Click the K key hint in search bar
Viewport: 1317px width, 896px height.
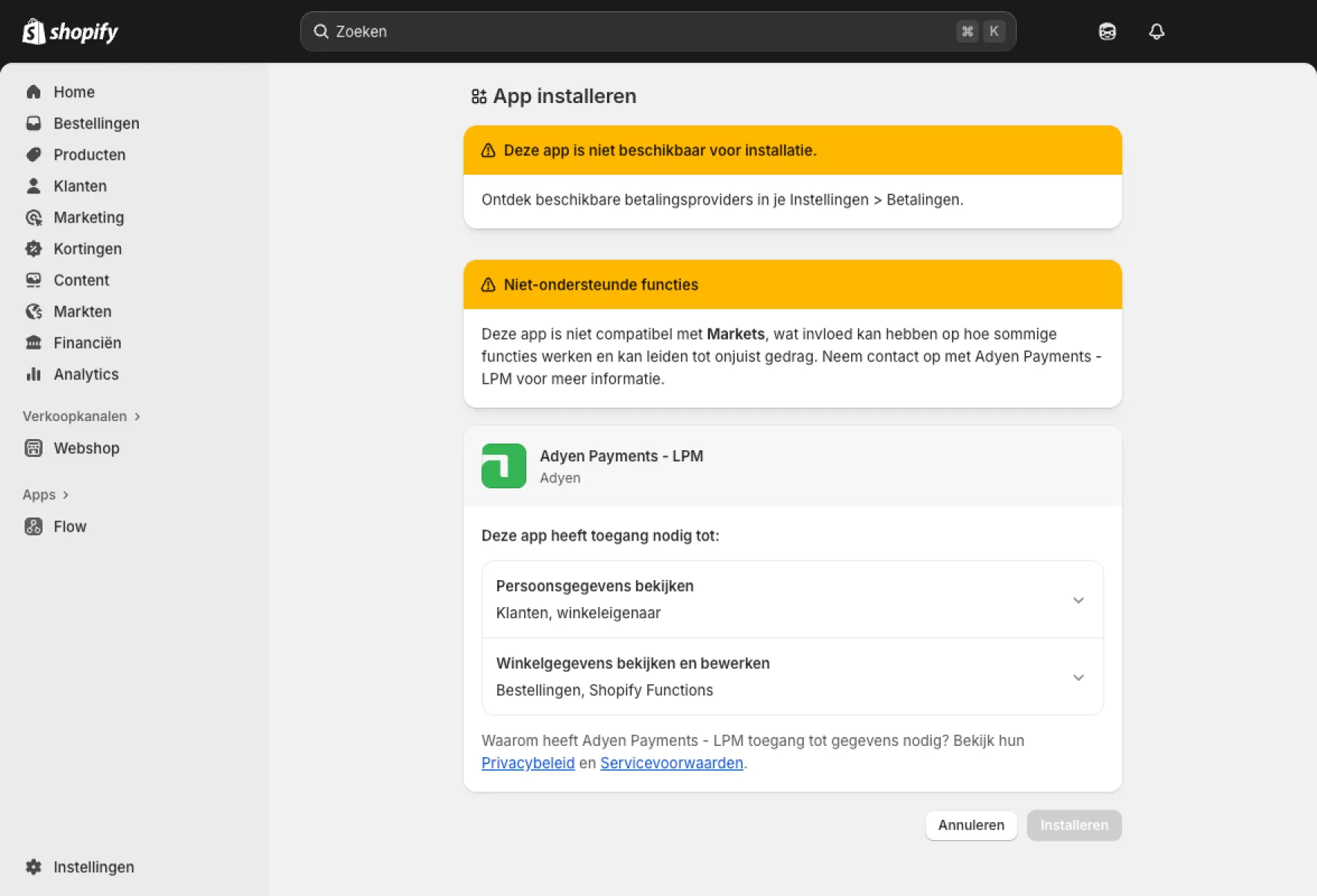click(x=994, y=31)
